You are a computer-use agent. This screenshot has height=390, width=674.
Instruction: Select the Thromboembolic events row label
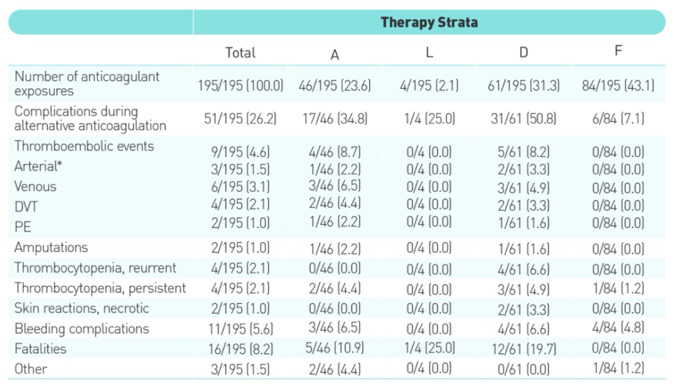click(84, 146)
